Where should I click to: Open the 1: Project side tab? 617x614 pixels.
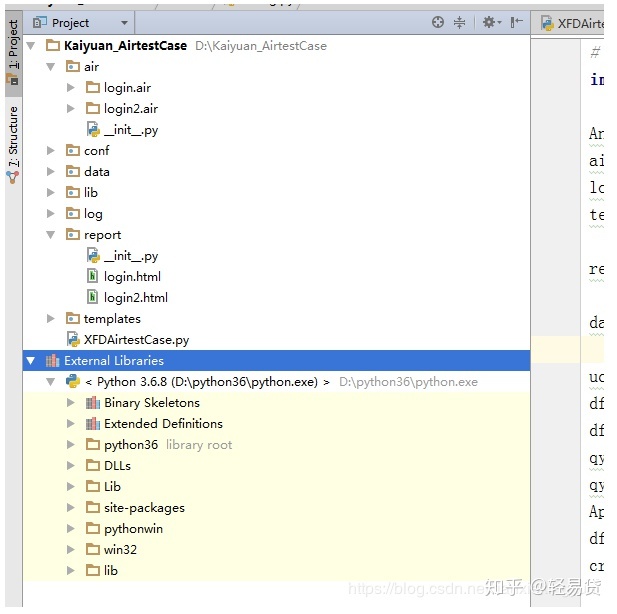point(13,53)
